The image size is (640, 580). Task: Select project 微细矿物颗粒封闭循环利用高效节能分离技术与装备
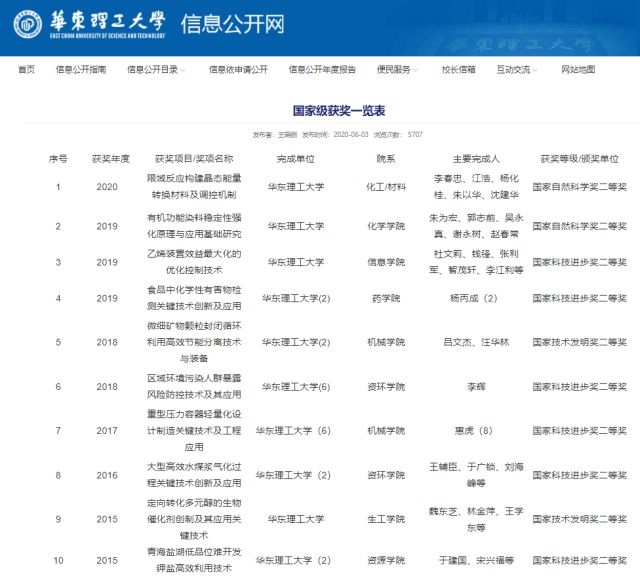pos(194,342)
